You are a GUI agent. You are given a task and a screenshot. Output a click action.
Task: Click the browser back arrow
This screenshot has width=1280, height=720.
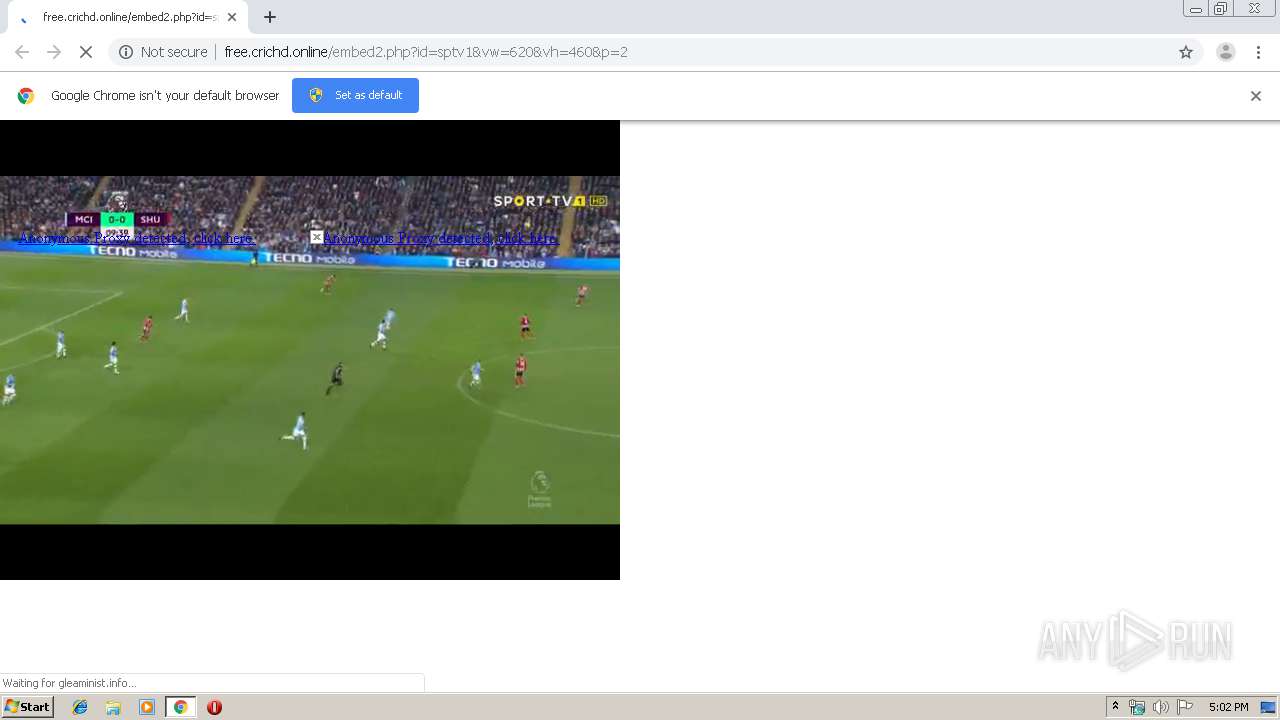tap(22, 52)
